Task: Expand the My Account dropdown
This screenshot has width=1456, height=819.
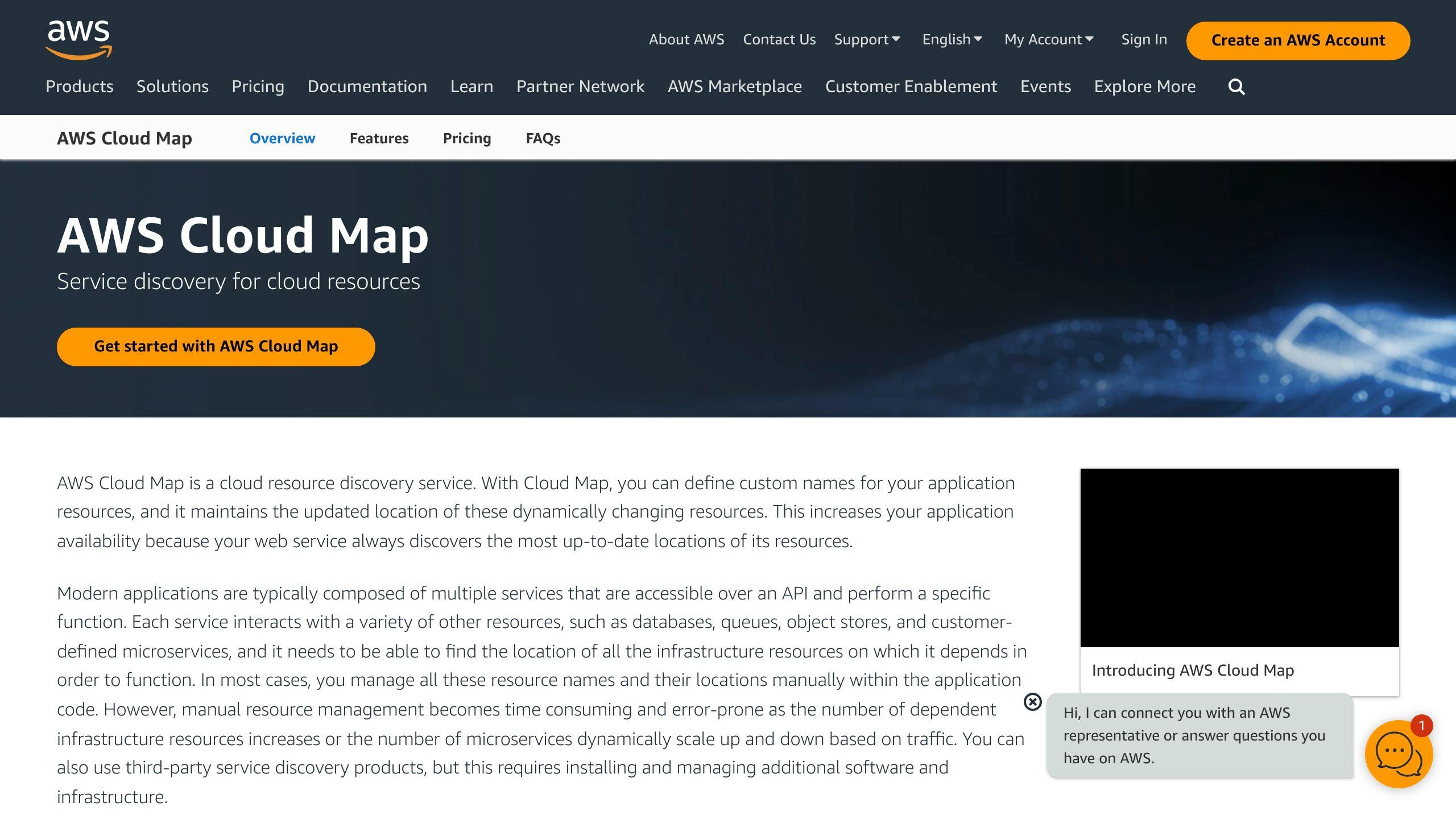Action: tap(1049, 40)
